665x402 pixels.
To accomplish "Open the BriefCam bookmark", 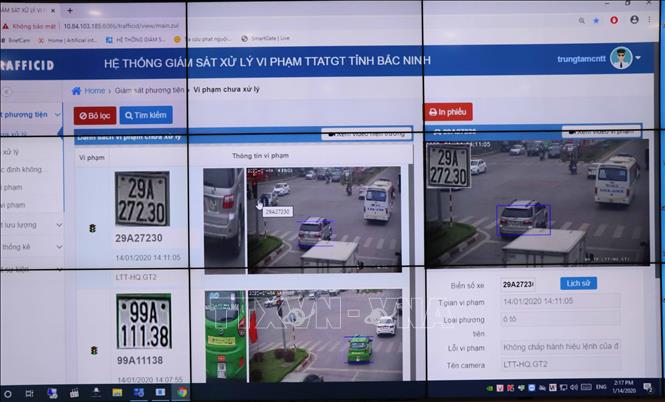I will (16, 40).
